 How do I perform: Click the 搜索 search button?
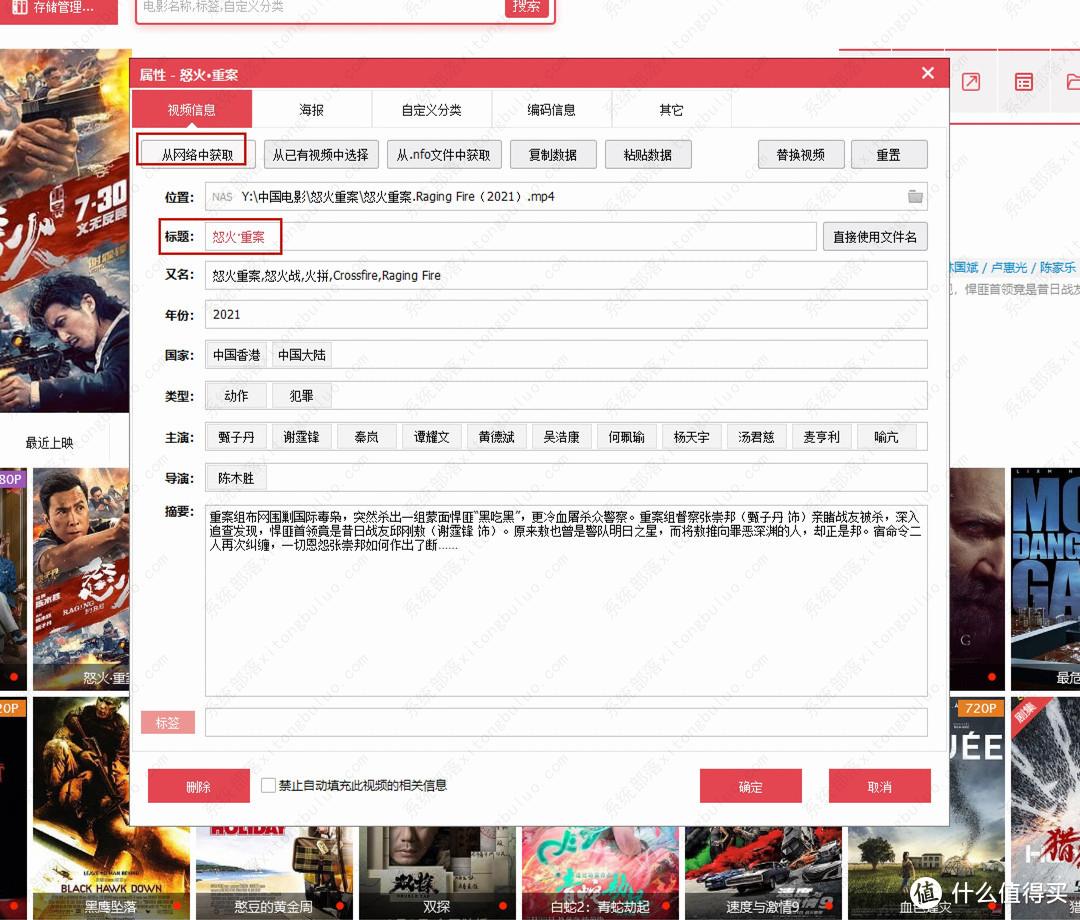(x=526, y=7)
